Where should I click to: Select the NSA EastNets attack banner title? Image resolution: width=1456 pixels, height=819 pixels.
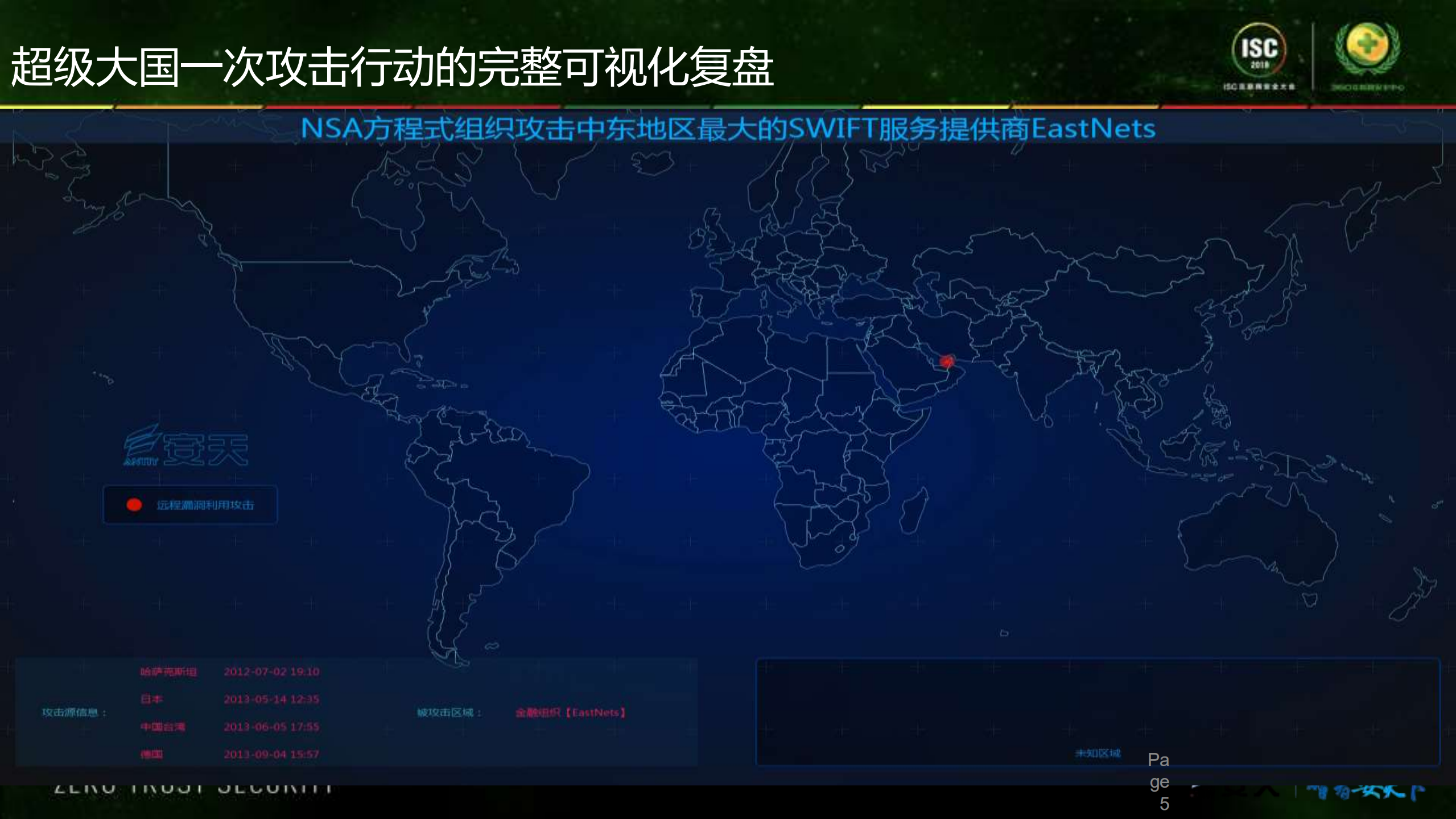coord(728,129)
